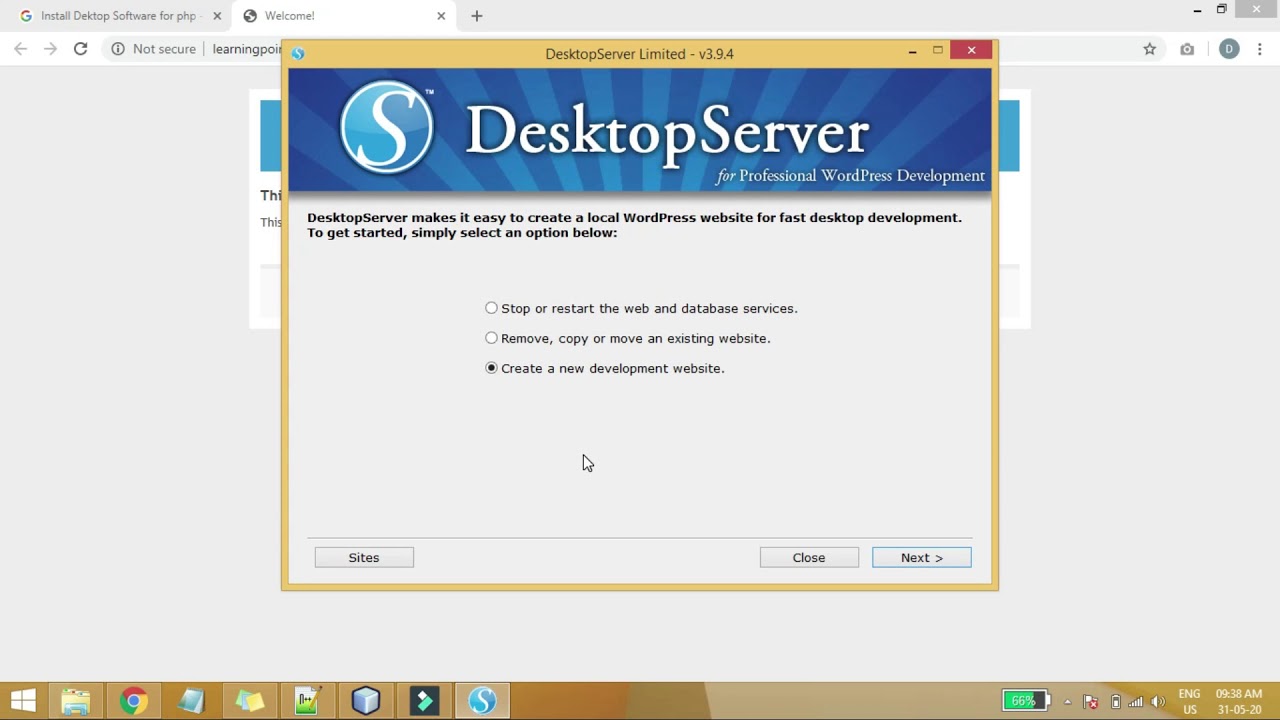This screenshot has width=1280, height=720.
Task: Go forward in Chrome
Action: (x=51, y=48)
